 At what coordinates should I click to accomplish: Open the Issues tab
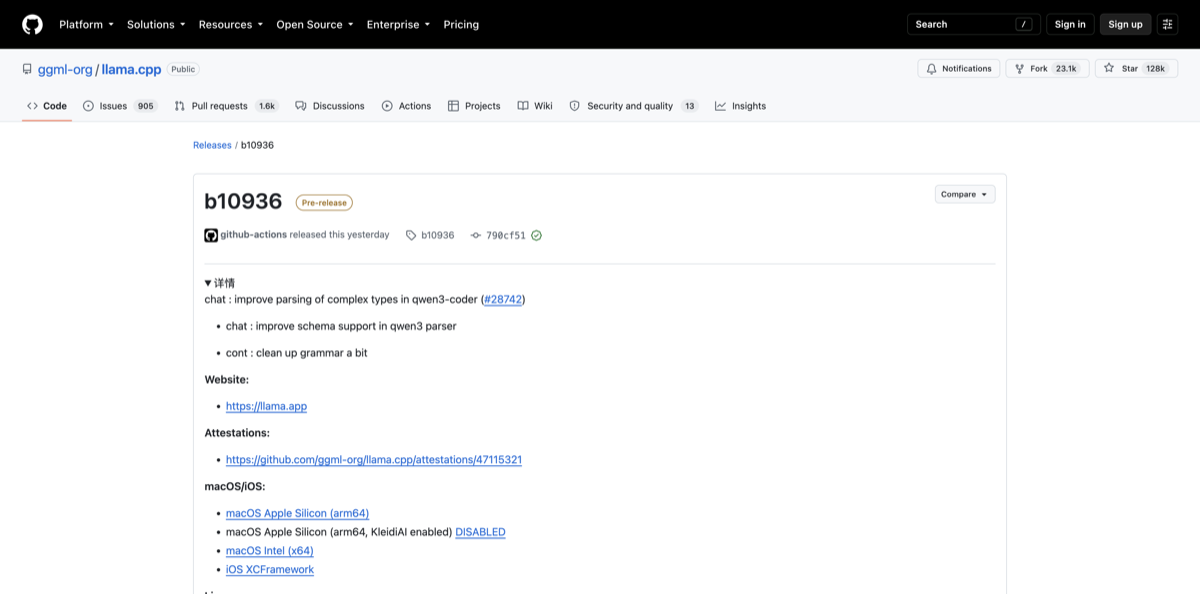coord(120,106)
